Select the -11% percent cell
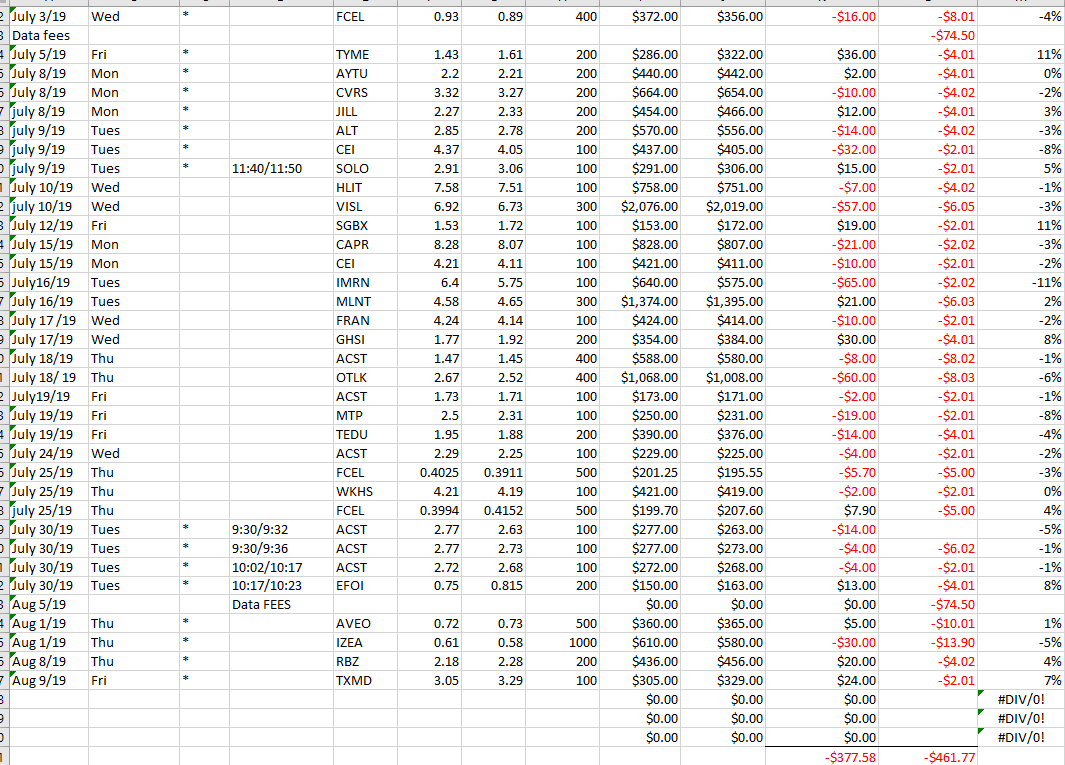Image resolution: width=1065 pixels, height=765 pixels. (x=1021, y=283)
